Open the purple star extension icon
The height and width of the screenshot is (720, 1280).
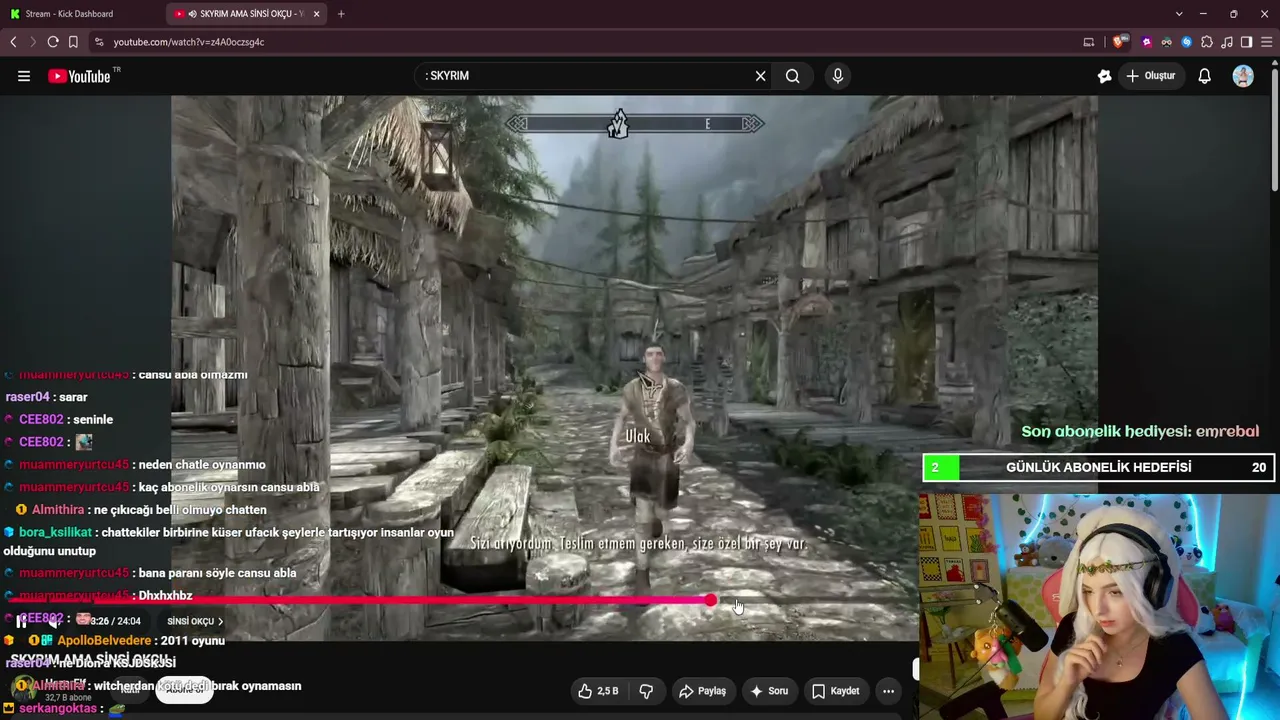tap(1147, 42)
